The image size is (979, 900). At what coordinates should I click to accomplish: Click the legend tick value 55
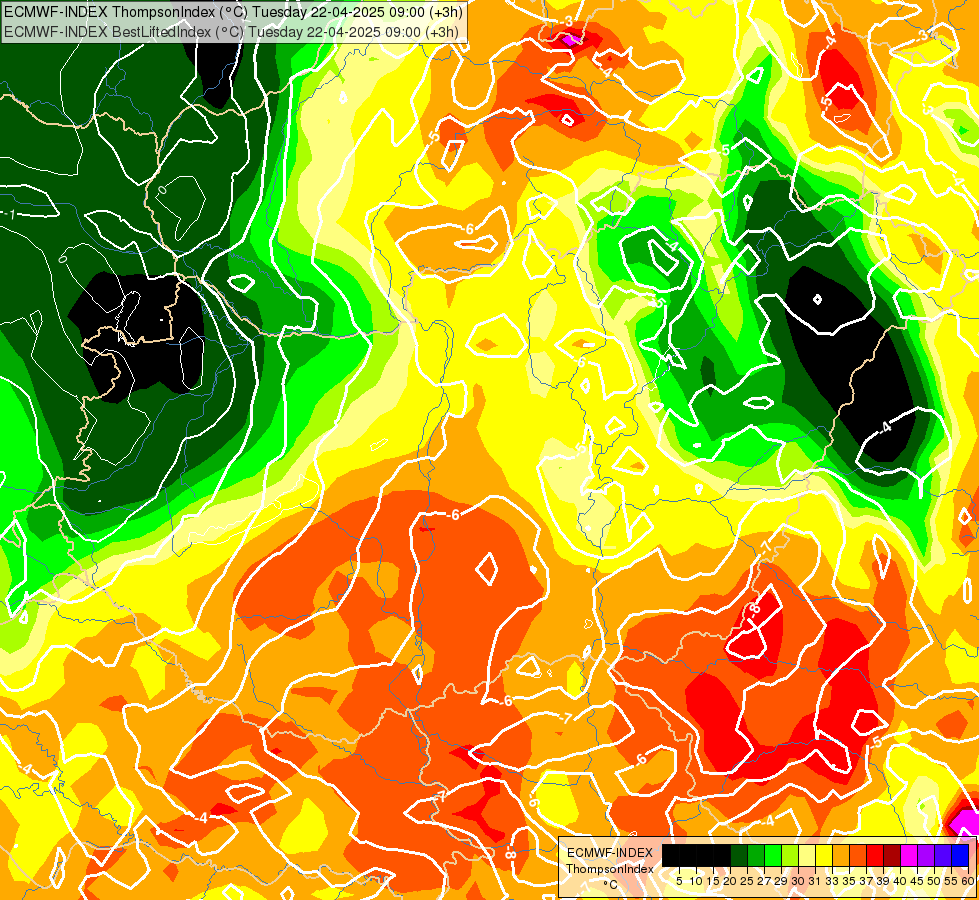[952, 881]
